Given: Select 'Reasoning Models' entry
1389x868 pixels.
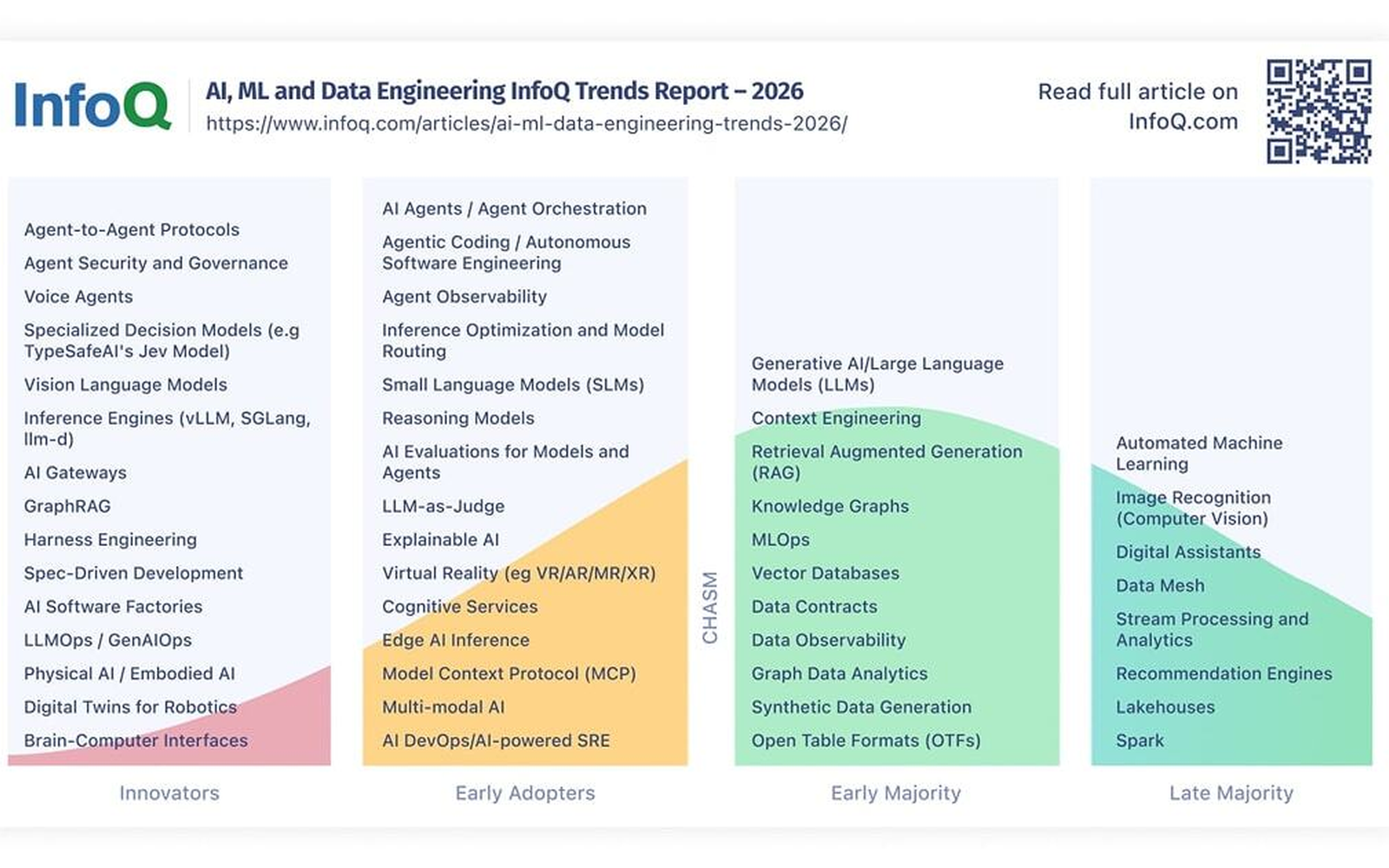Looking at the screenshot, I should 458,418.
